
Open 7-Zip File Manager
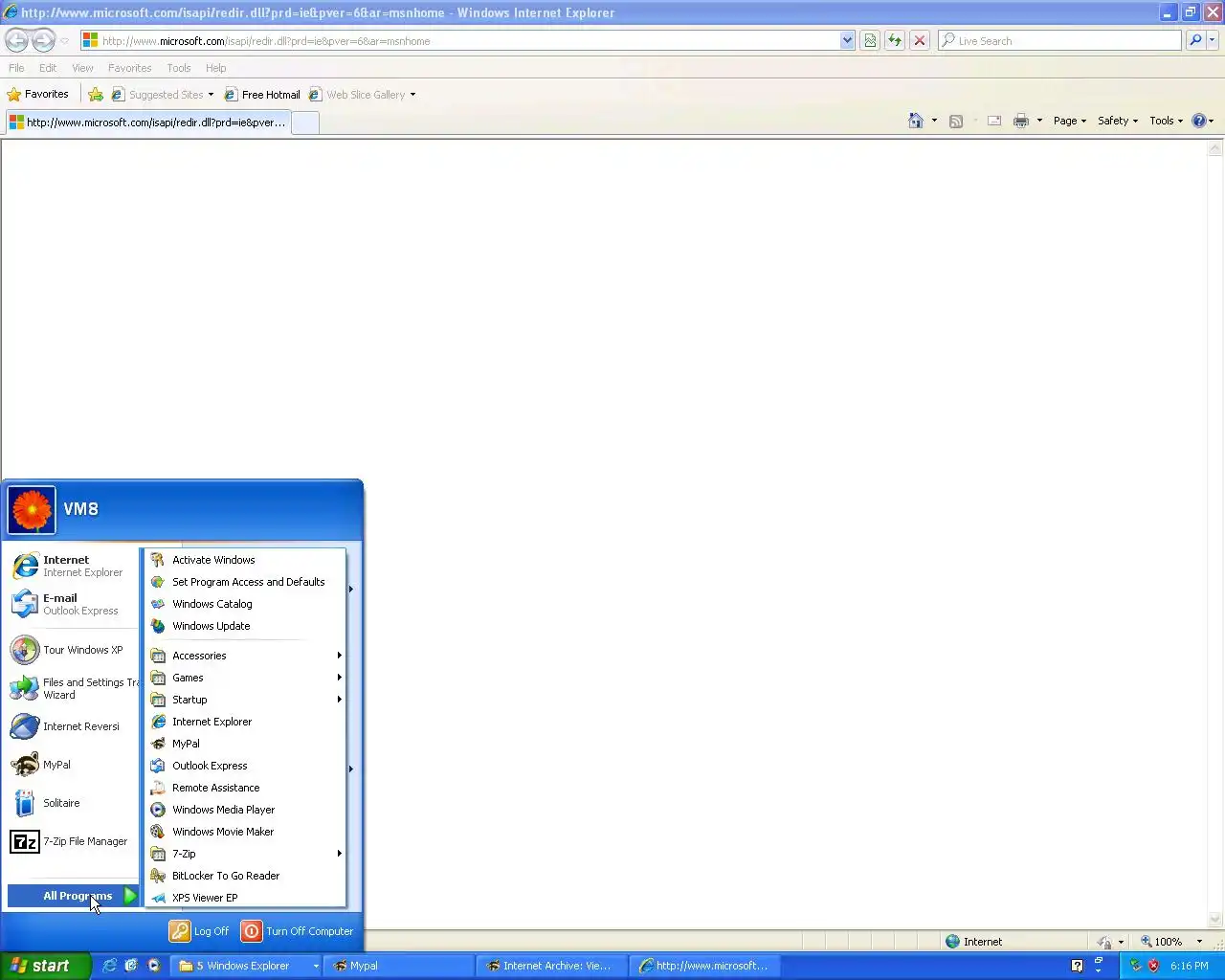click(x=73, y=841)
